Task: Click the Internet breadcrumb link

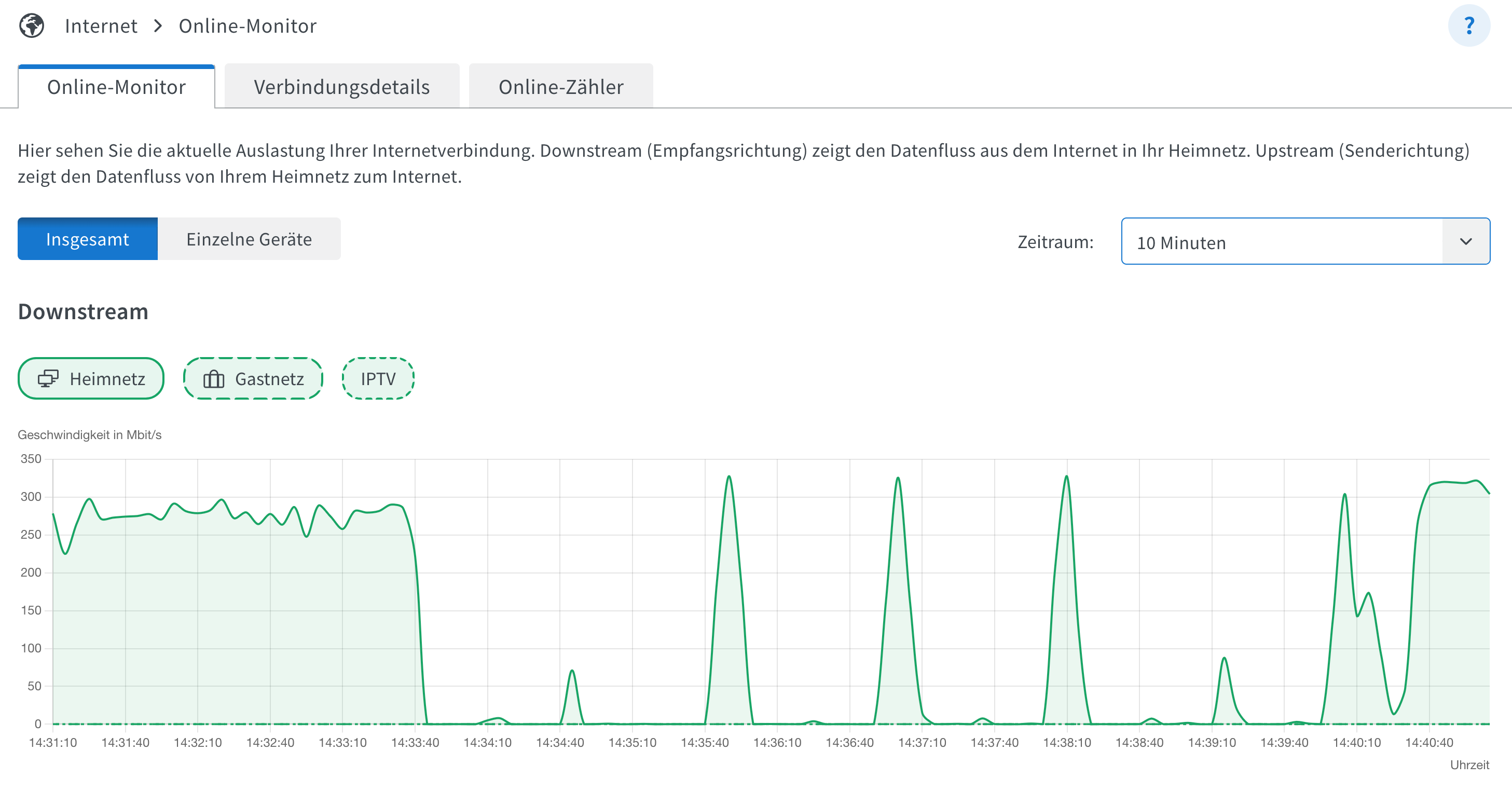Action: click(x=101, y=26)
